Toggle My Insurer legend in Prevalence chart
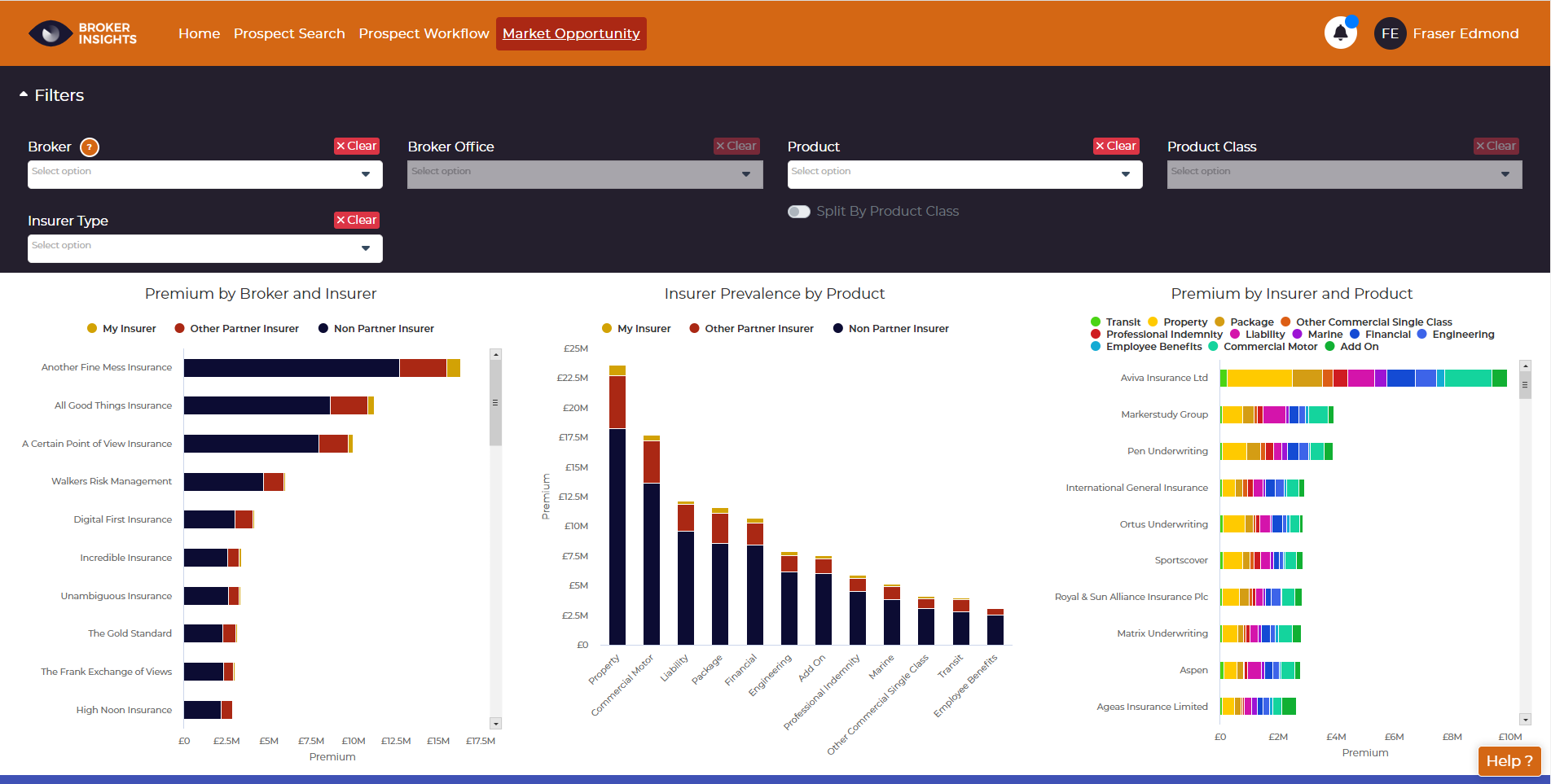 (x=636, y=328)
